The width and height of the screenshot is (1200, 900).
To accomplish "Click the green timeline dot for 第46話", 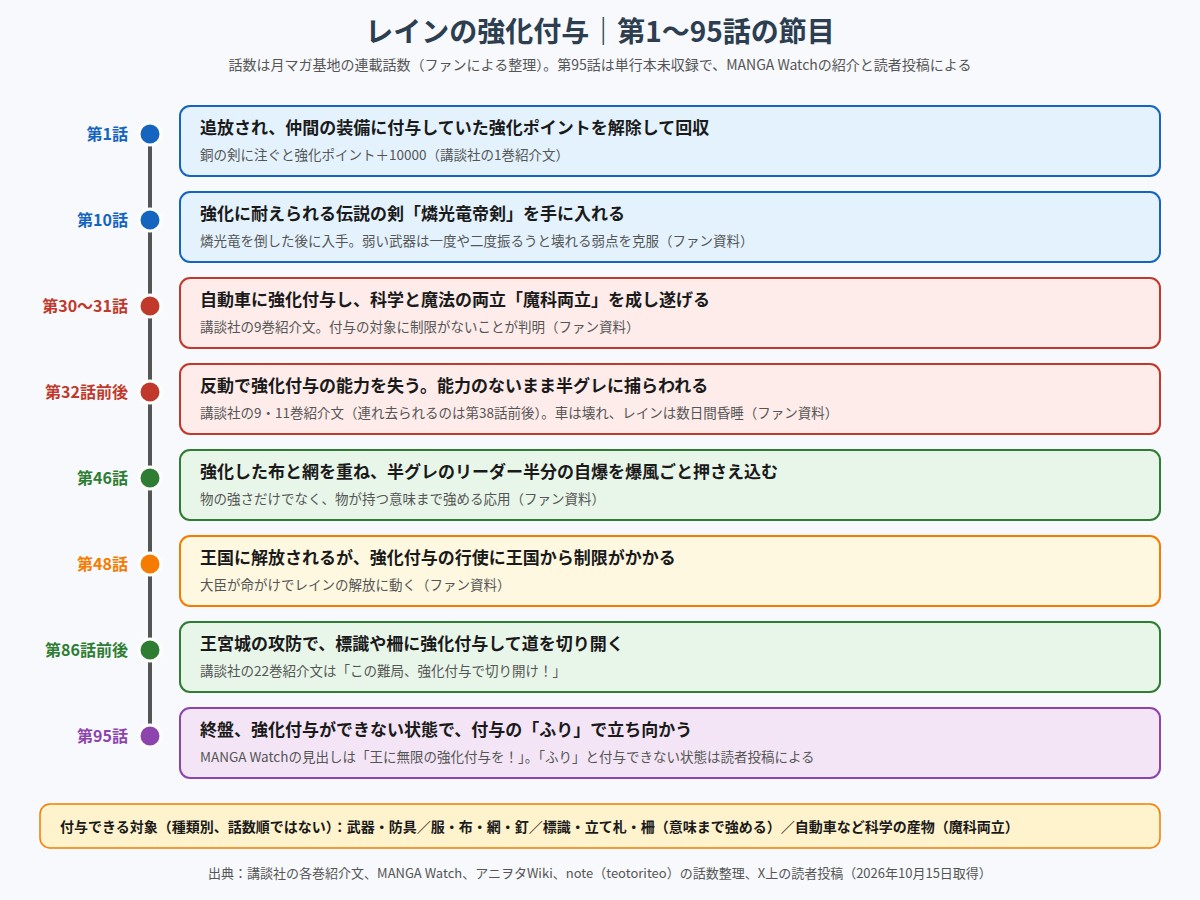I will [x=150, y=478].
